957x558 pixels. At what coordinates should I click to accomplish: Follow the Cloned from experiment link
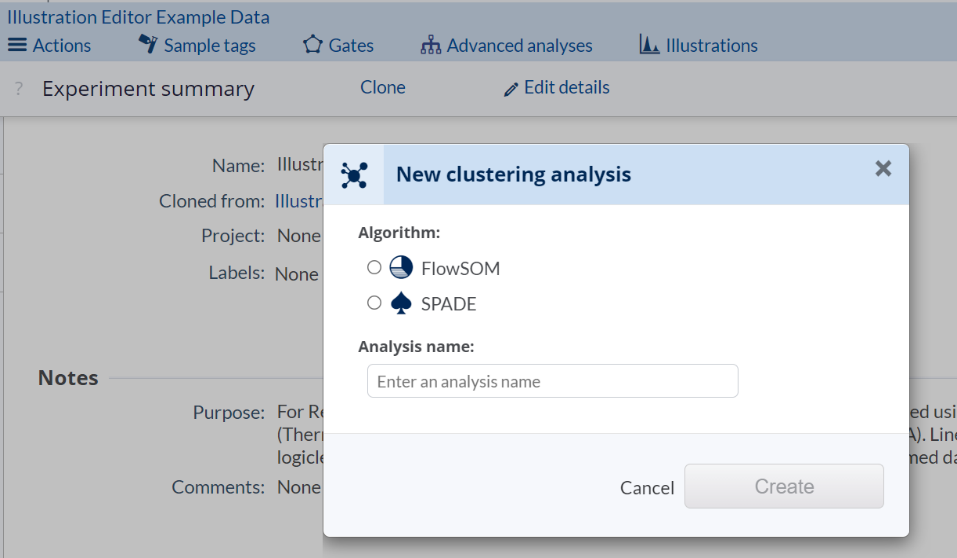(299, 201)
